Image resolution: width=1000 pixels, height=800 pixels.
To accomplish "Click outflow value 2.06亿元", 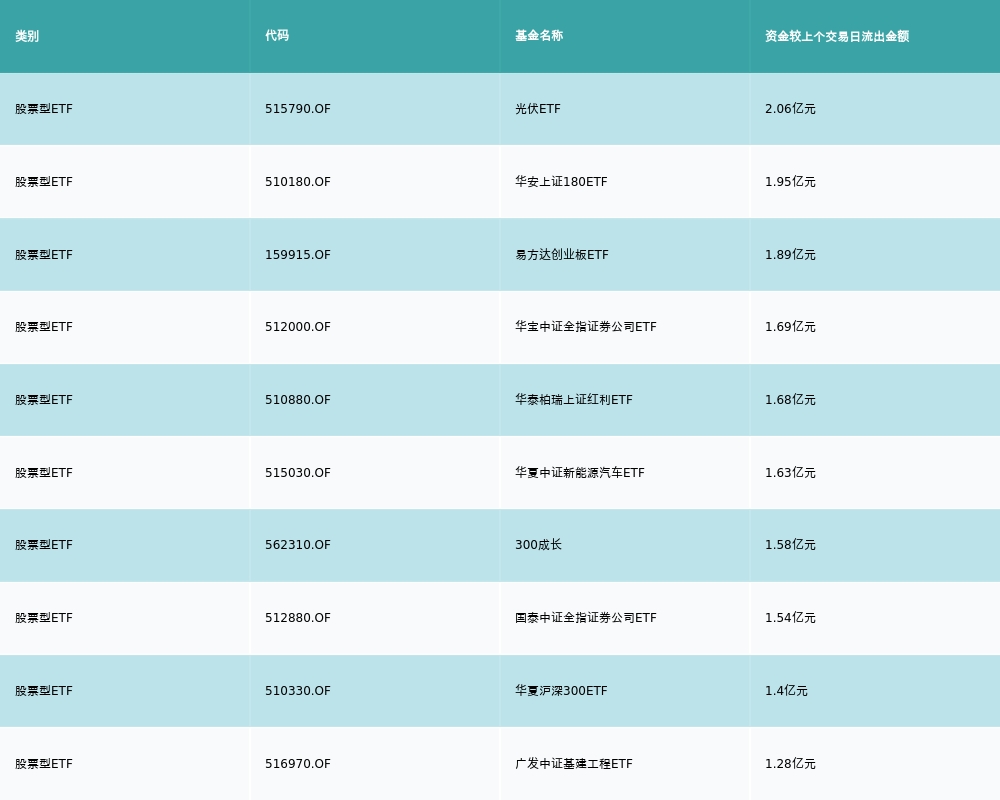I will [790, 109].
